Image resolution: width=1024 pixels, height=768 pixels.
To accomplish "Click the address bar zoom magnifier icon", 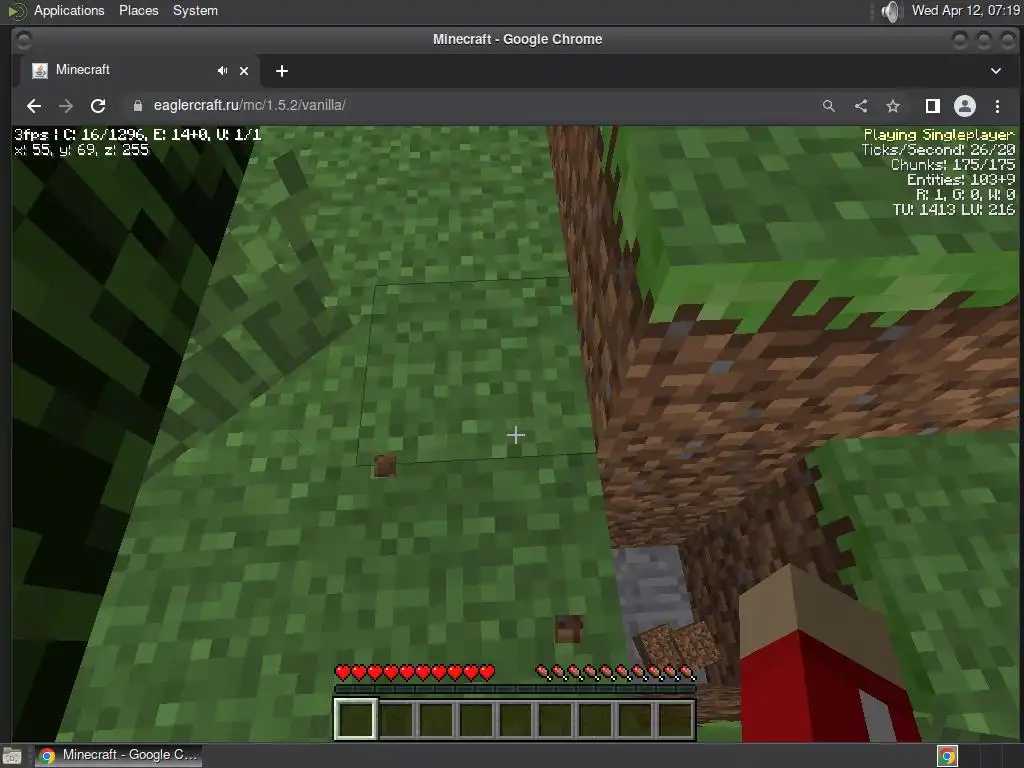I will click(828, 106).
